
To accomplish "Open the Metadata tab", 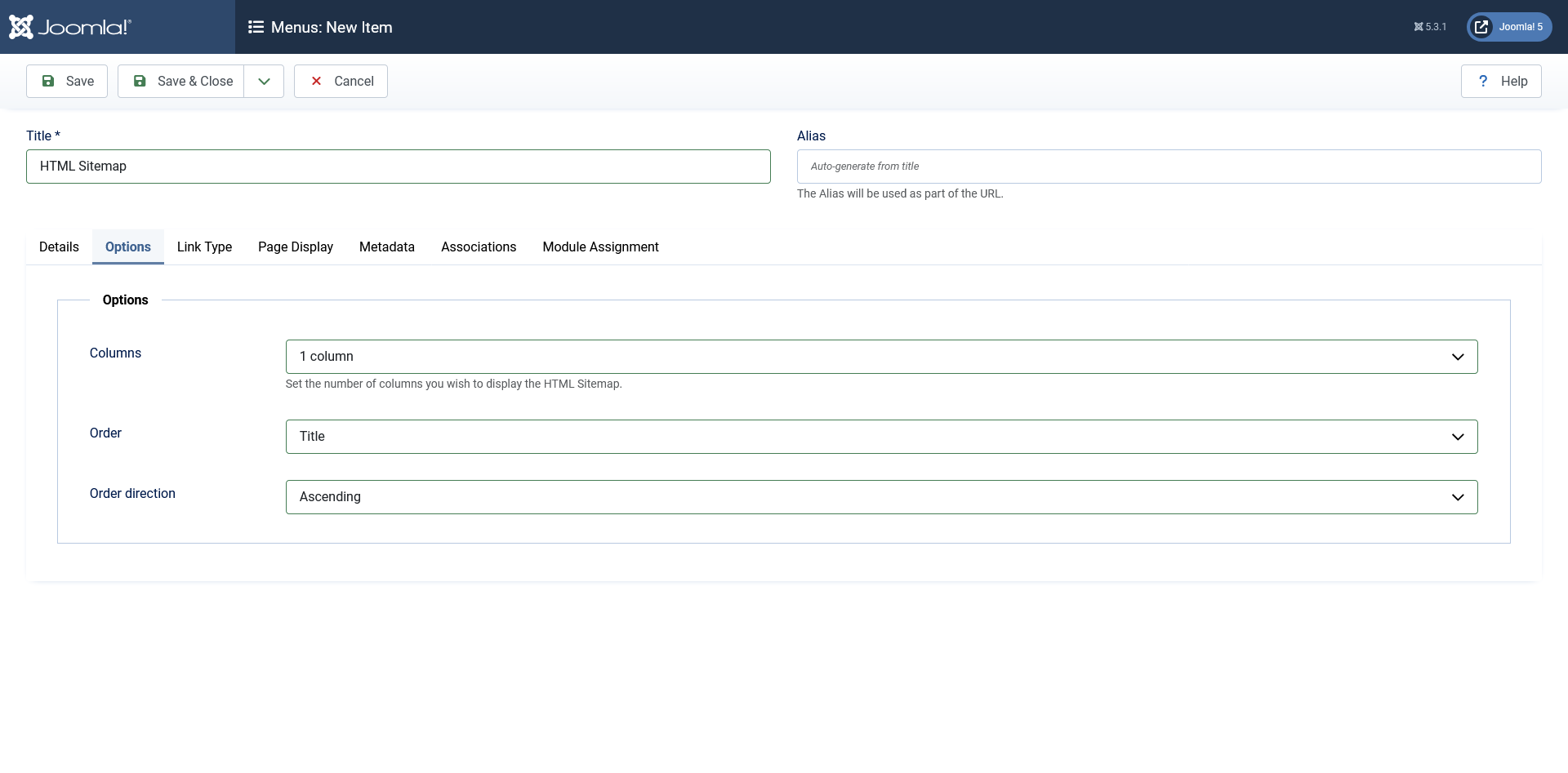I will point(387,247).
